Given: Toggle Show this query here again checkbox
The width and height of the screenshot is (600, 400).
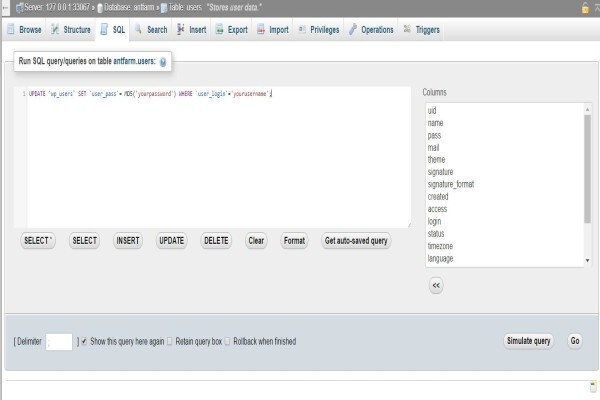Looking at the screenshot, I should point(84,341).
